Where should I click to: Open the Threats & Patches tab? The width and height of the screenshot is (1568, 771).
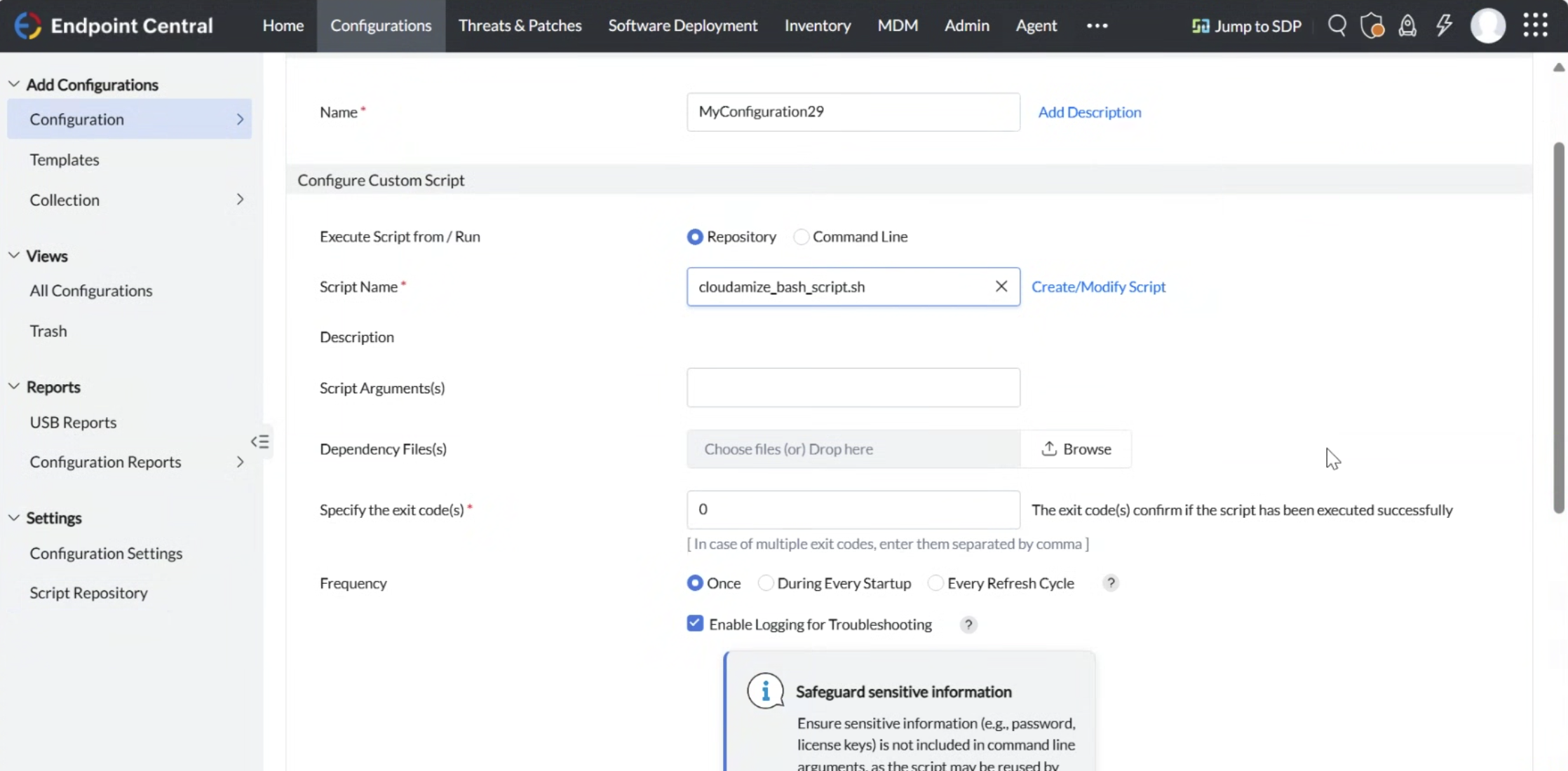520,26
